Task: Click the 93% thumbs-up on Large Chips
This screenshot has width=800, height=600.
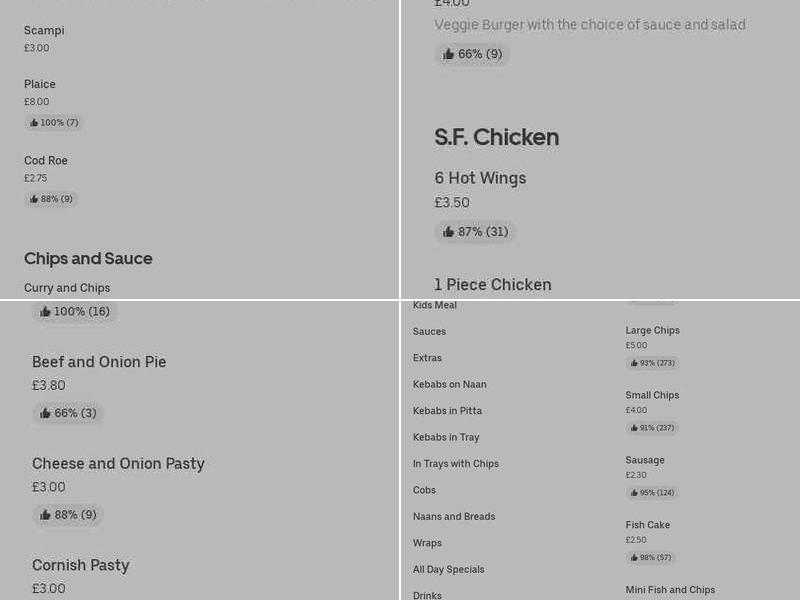Action: click(x=652, y=363)
